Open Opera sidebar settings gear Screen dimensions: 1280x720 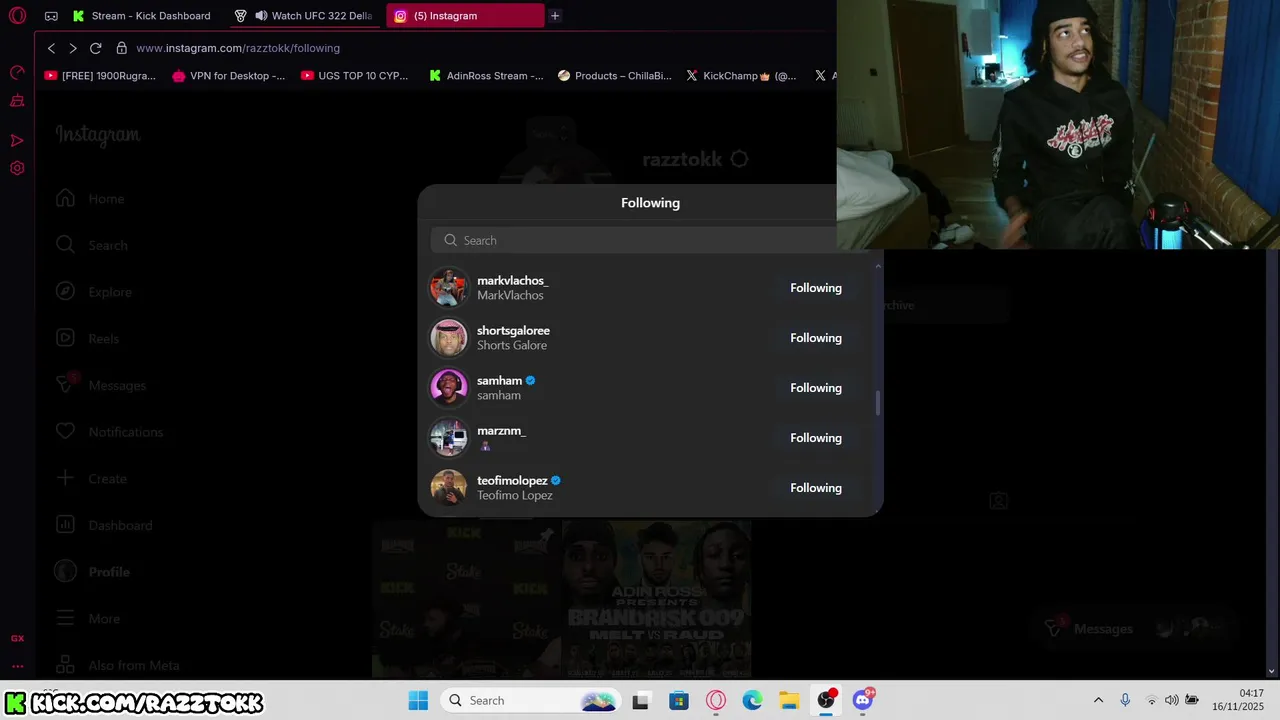coord(17,168)
